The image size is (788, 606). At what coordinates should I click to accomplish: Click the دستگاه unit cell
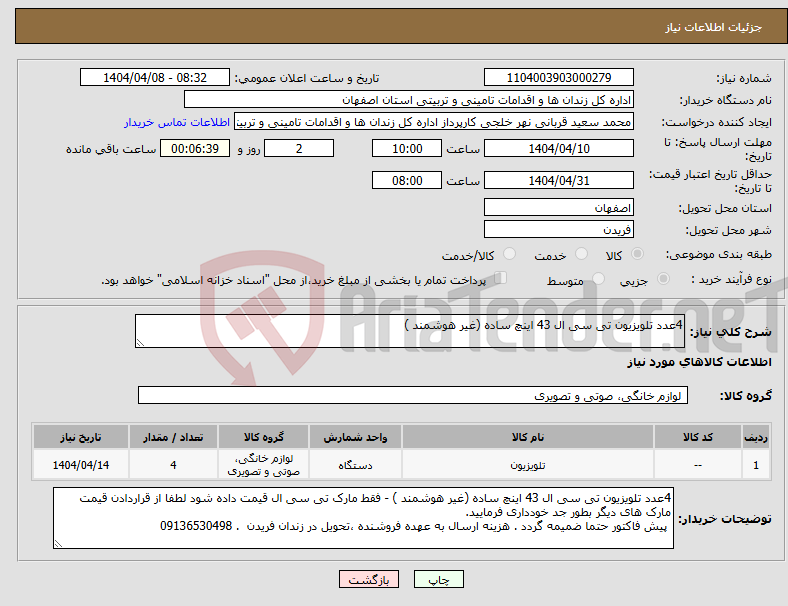tap(355, 465)
